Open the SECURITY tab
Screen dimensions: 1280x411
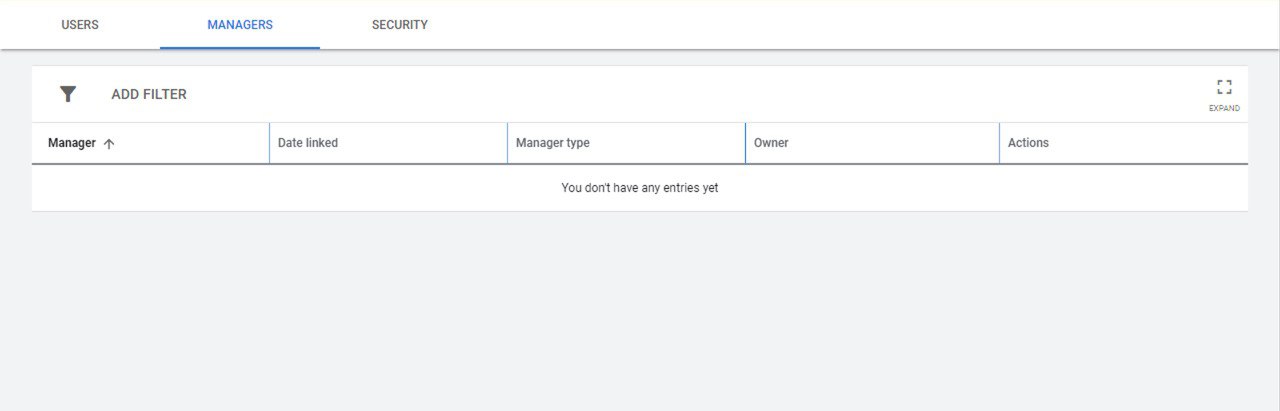coord(400,25)
